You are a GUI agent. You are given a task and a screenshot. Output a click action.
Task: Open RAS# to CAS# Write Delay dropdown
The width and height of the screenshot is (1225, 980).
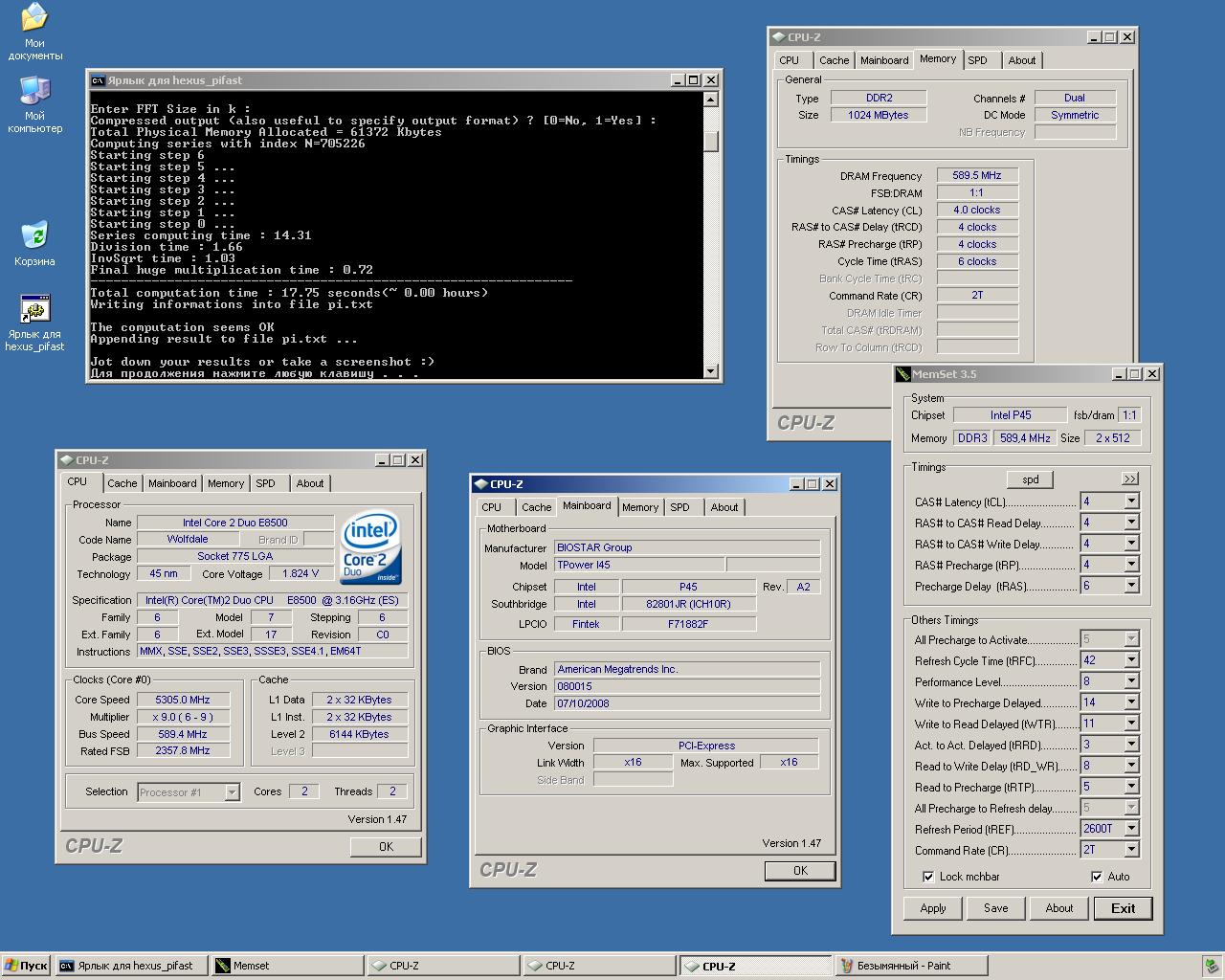tap(1131, 544)
